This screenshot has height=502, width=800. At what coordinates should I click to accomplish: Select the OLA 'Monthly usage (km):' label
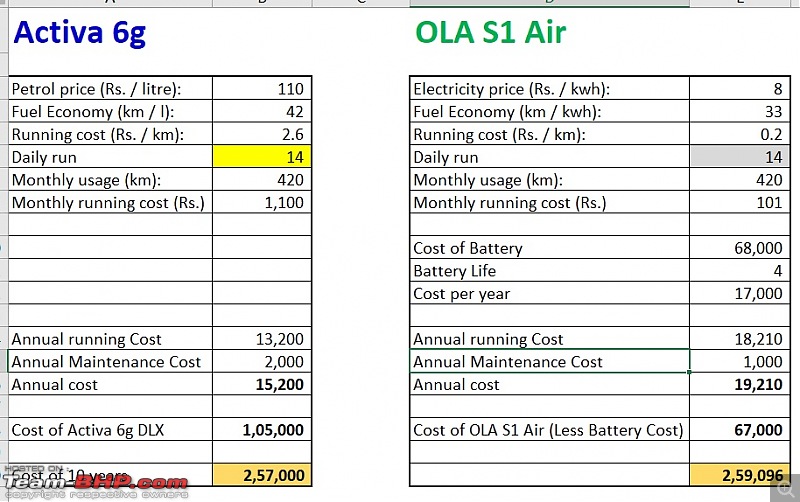click(549, 179)
